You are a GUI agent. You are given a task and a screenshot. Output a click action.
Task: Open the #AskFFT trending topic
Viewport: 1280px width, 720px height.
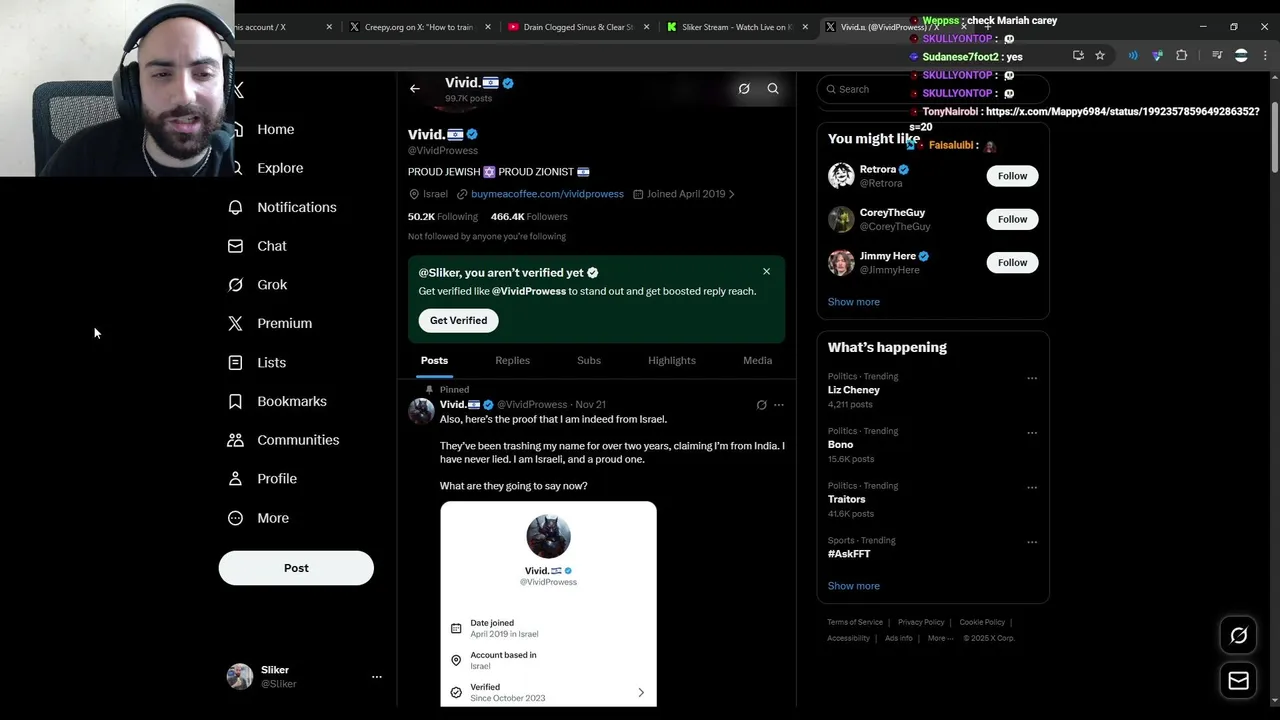849,554
